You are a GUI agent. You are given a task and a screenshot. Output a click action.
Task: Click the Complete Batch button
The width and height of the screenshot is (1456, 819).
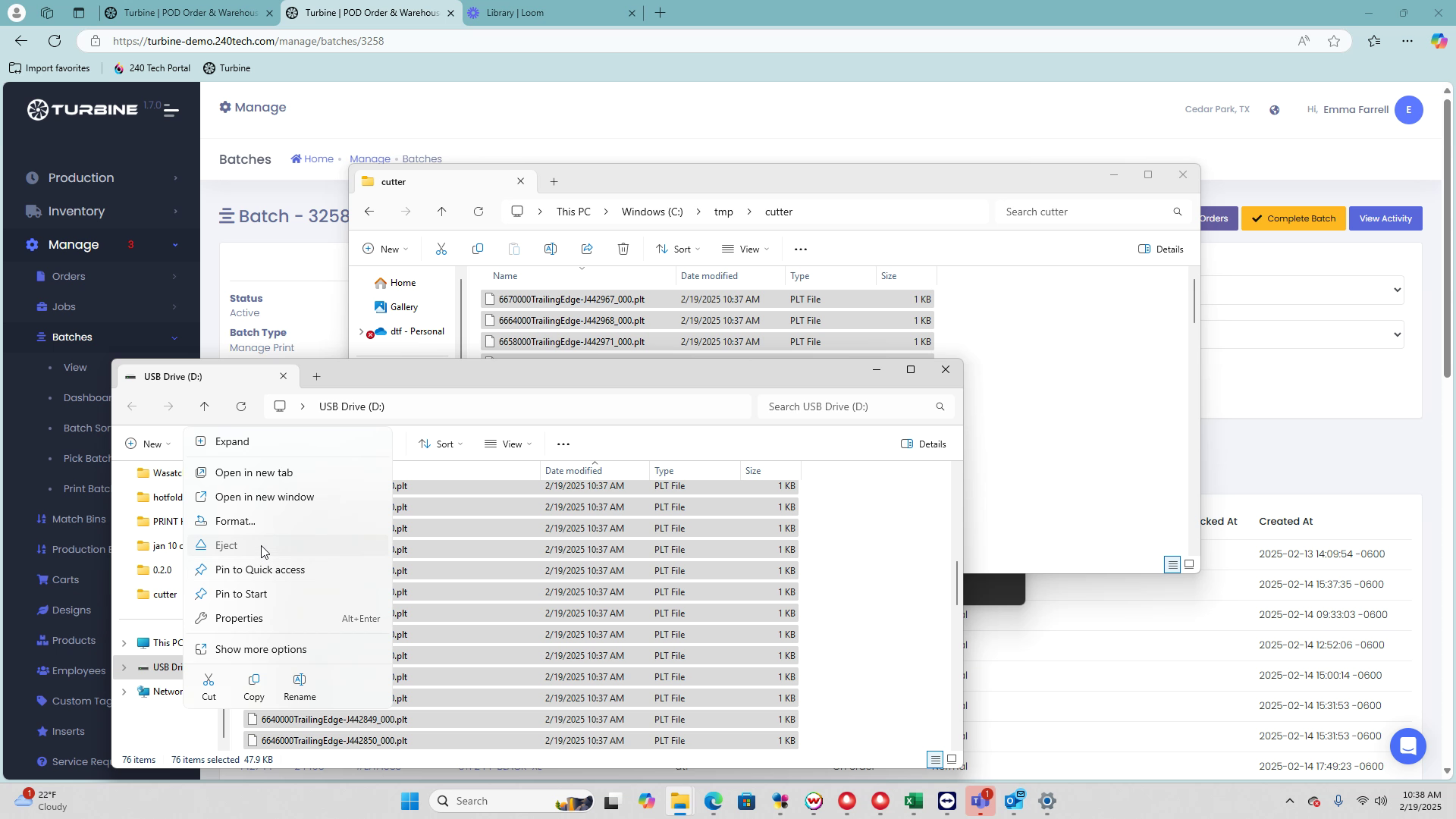[x=1293, y=219]
